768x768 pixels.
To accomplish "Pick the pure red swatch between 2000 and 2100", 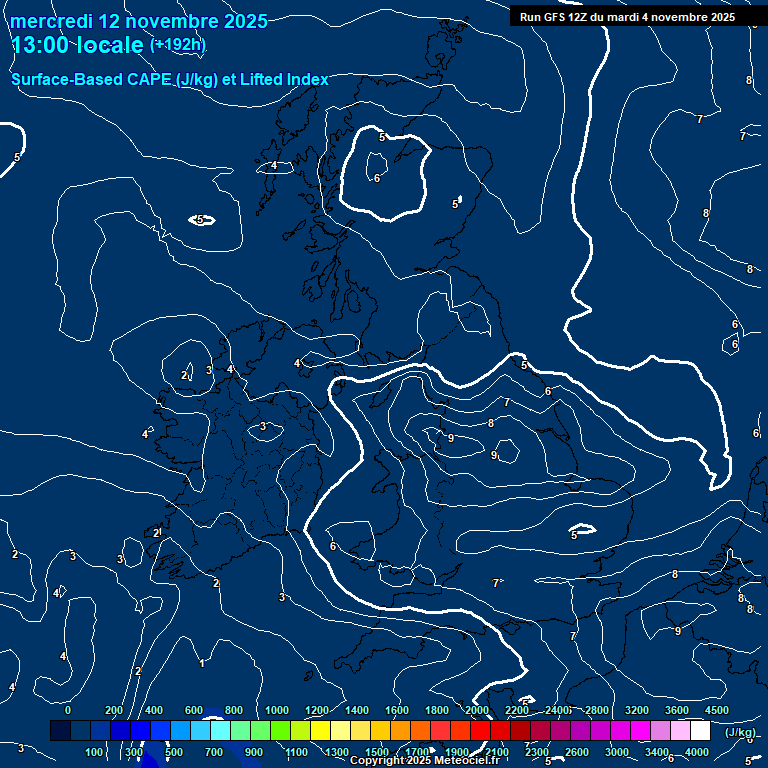I will pos(480,730).
